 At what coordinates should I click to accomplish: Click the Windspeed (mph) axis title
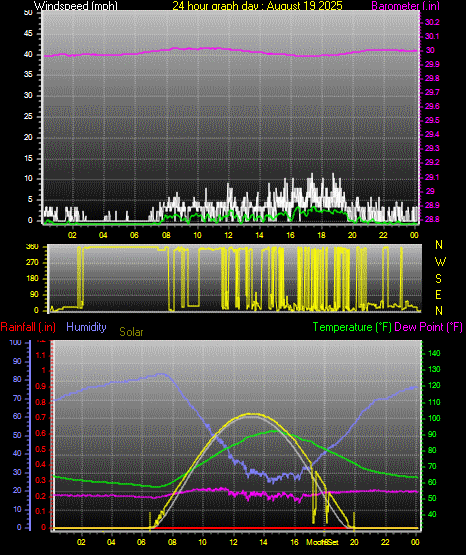coord(76,5)
